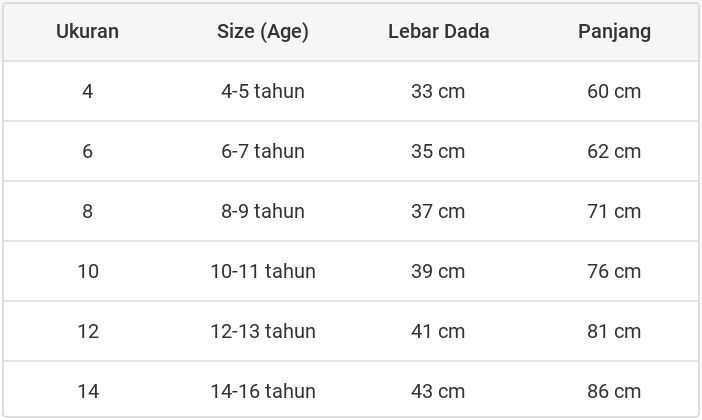702x420 pixels.
Task: Click the 60 cm length cell
Action: coord(614,91)
